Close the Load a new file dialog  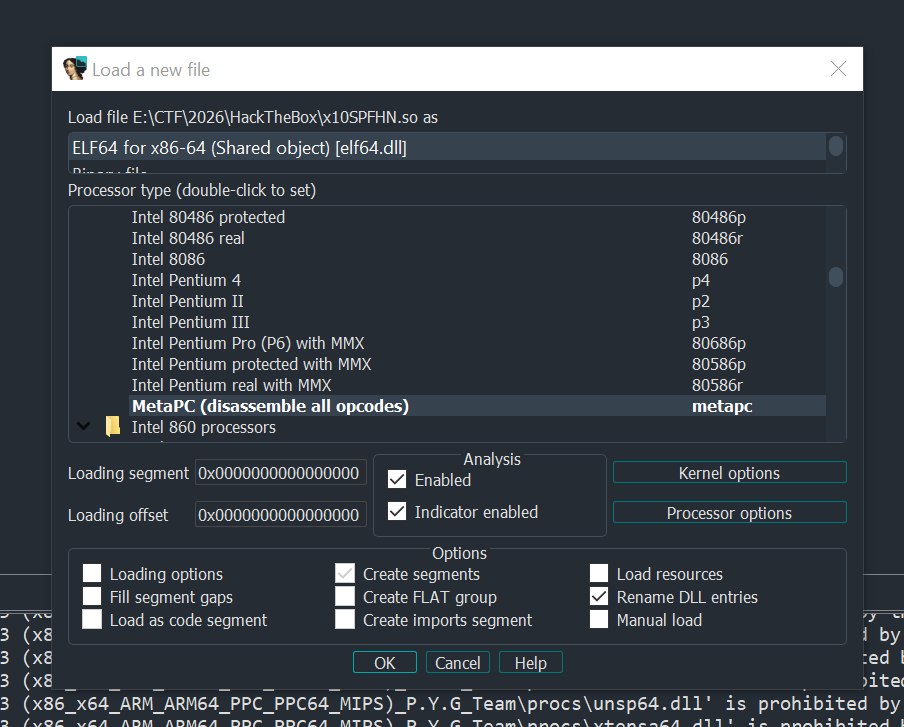pyautogui.click(x=838, y=69)
